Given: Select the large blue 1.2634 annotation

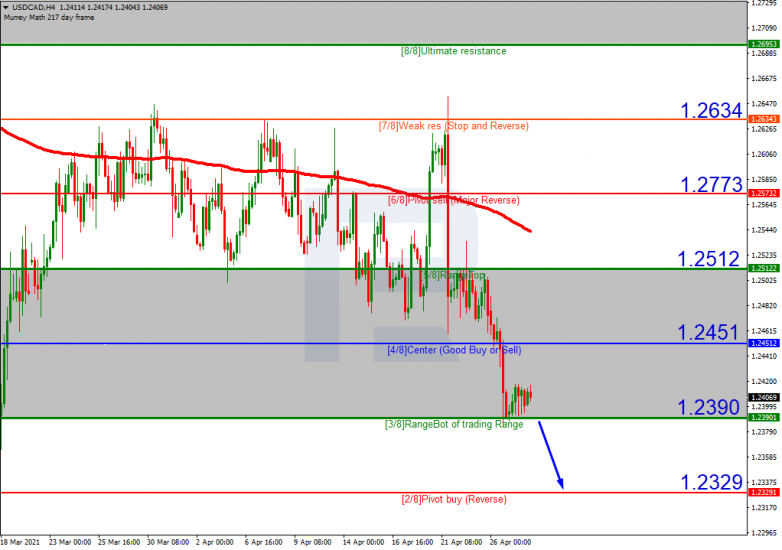Looking at the screenshot, I should pyautogui.click(x=711, y=110).
